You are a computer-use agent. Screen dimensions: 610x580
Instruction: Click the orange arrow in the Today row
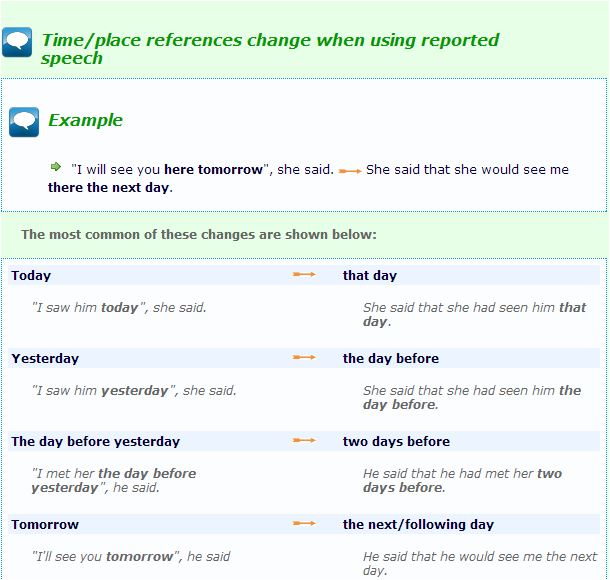click(304, 275)
